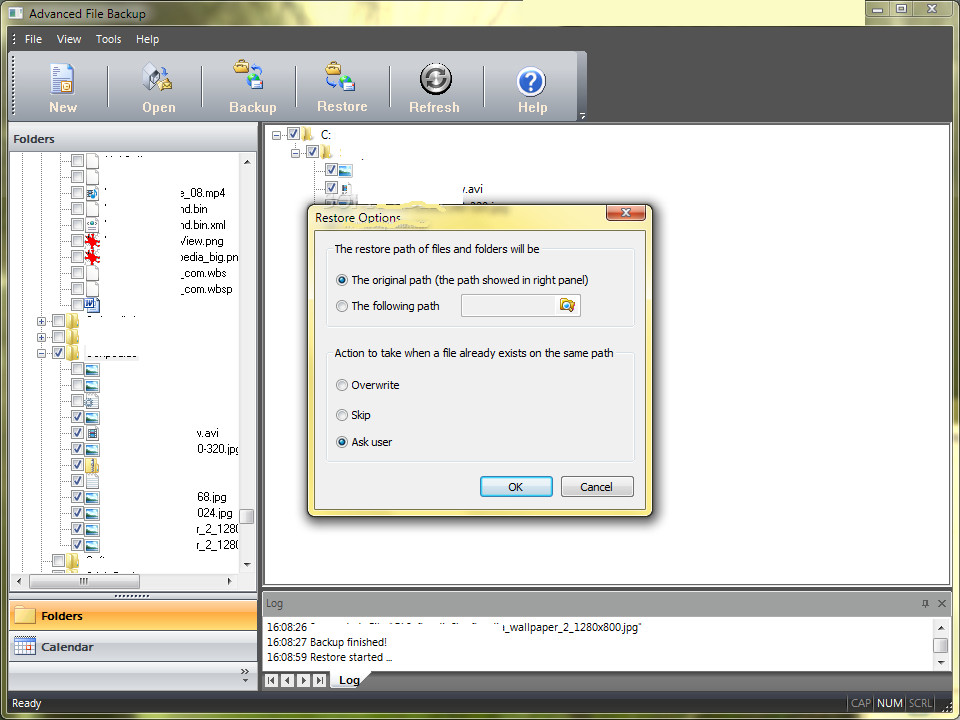Open the Tools menu
Screen dimensions: 960x720
(x=108, y=39)
